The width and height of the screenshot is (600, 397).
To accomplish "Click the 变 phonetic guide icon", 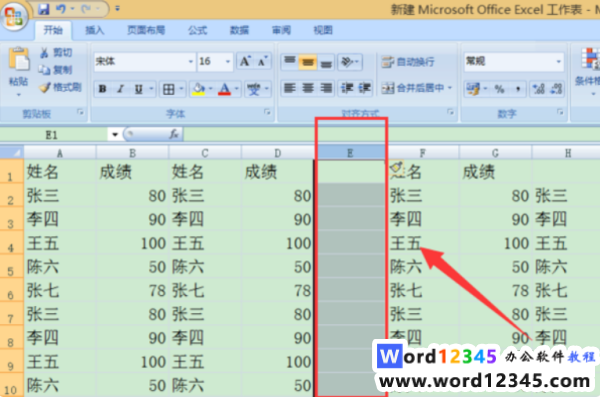I will click(253, 89).
